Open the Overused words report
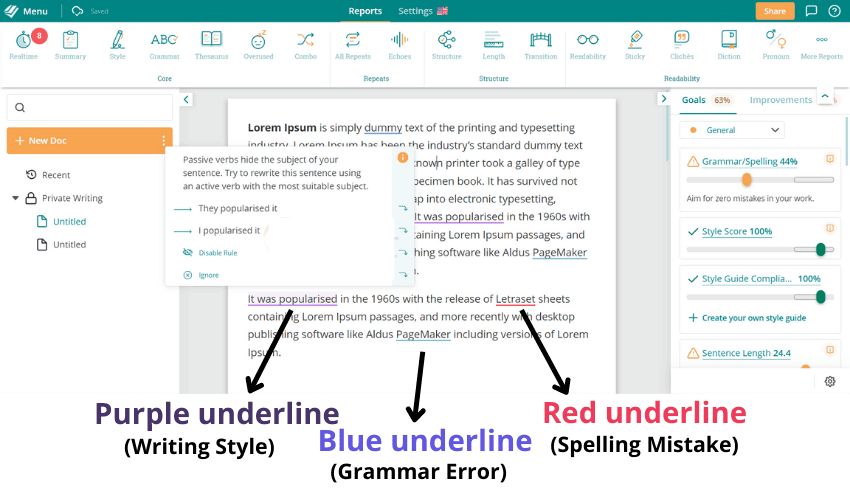 [x=258, y=42]
